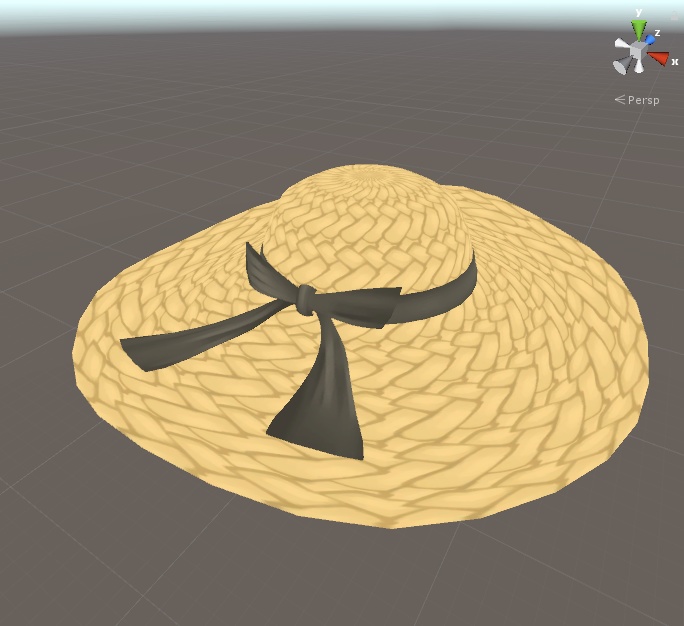684x626 pixels.
Task: Click the blue Z-axis cone on gizmo
Action: (650, 40)
